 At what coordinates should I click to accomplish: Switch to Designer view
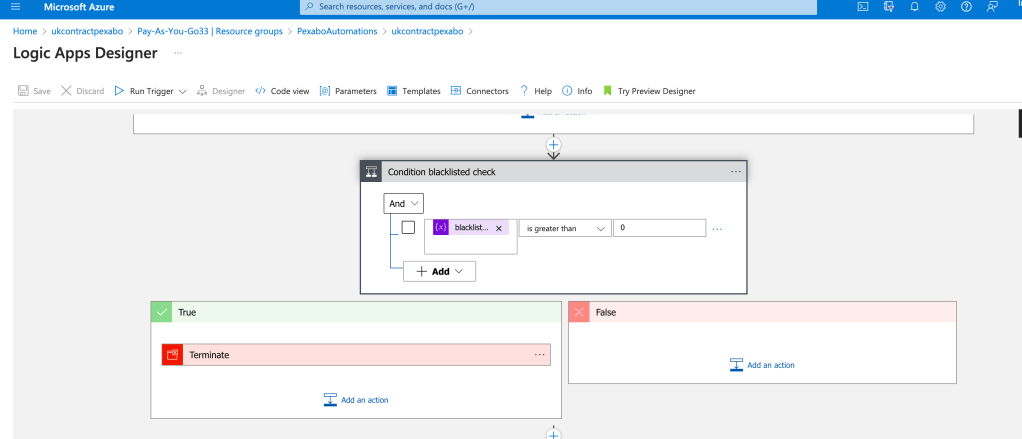tap(221, 91)
